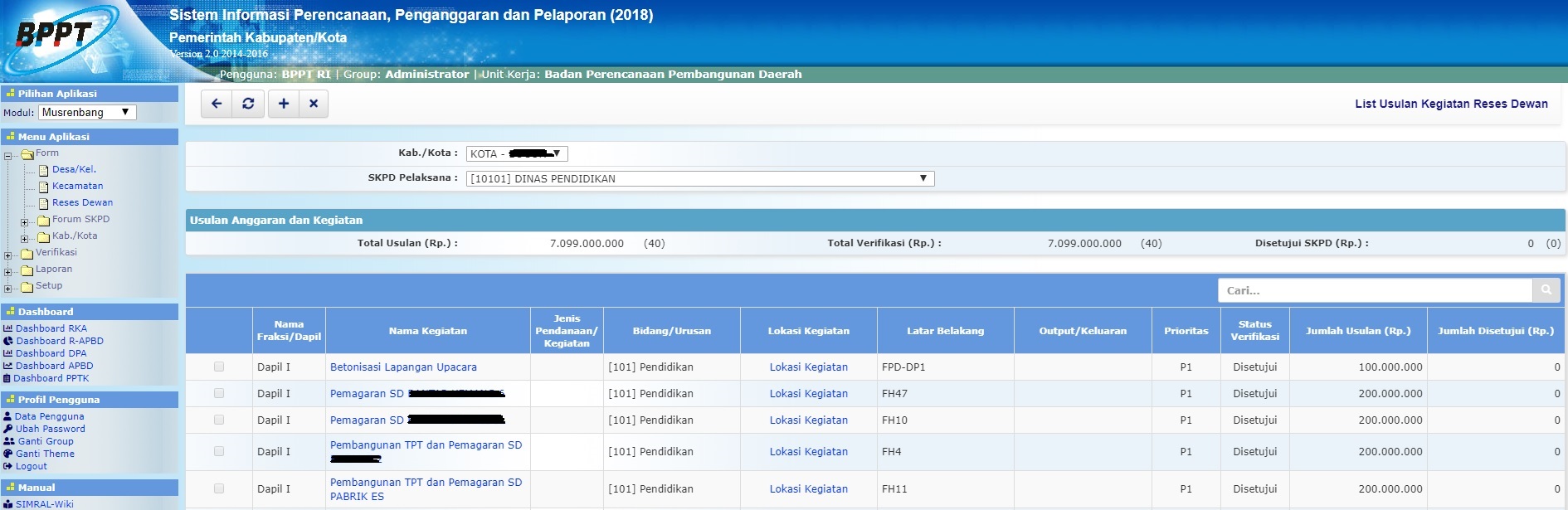Click the Jumlah Usulan (Rp.) column header

click(1358, 331)
